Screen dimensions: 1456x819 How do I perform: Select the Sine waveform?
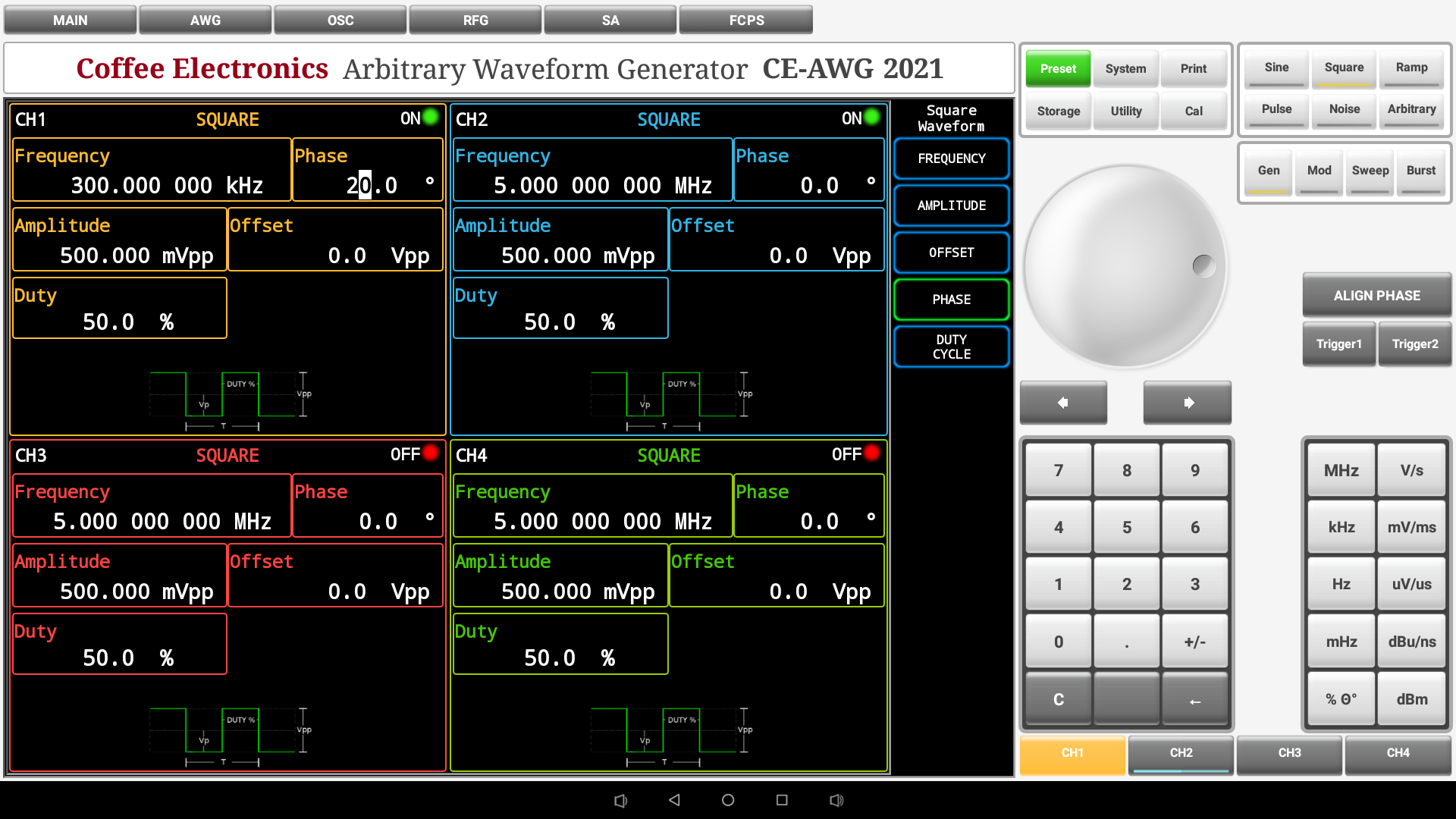click(x=1276, y=67)
